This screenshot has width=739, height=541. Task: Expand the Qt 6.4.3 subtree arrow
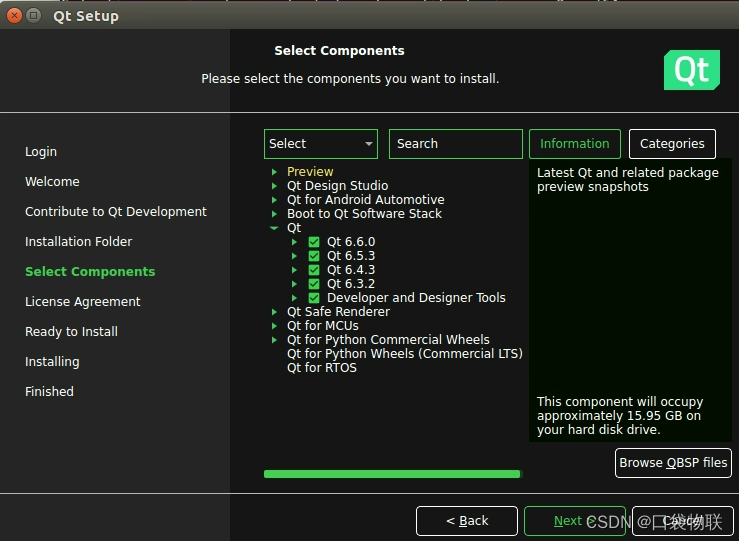pos(294,270)
